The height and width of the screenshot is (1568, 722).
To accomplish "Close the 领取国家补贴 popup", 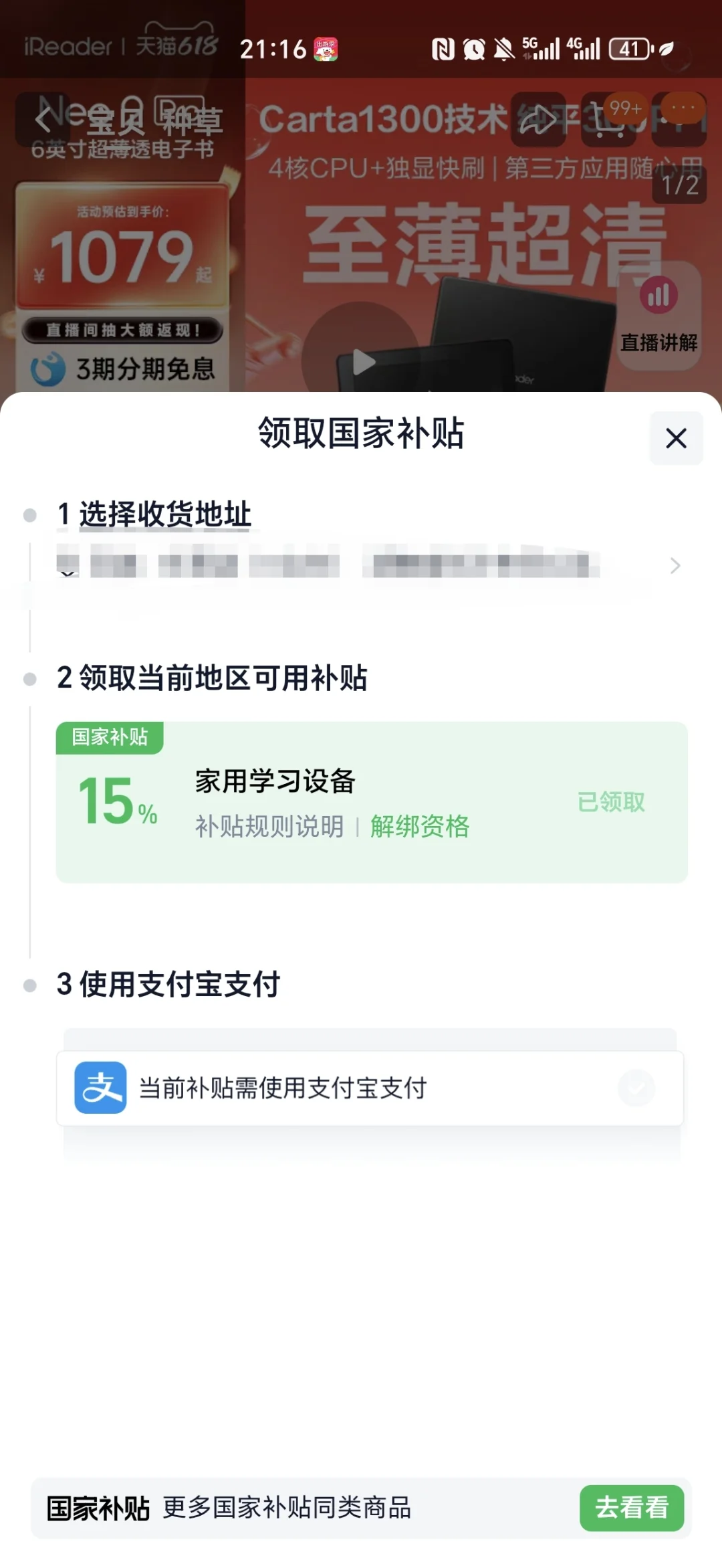I will [676, 438].
